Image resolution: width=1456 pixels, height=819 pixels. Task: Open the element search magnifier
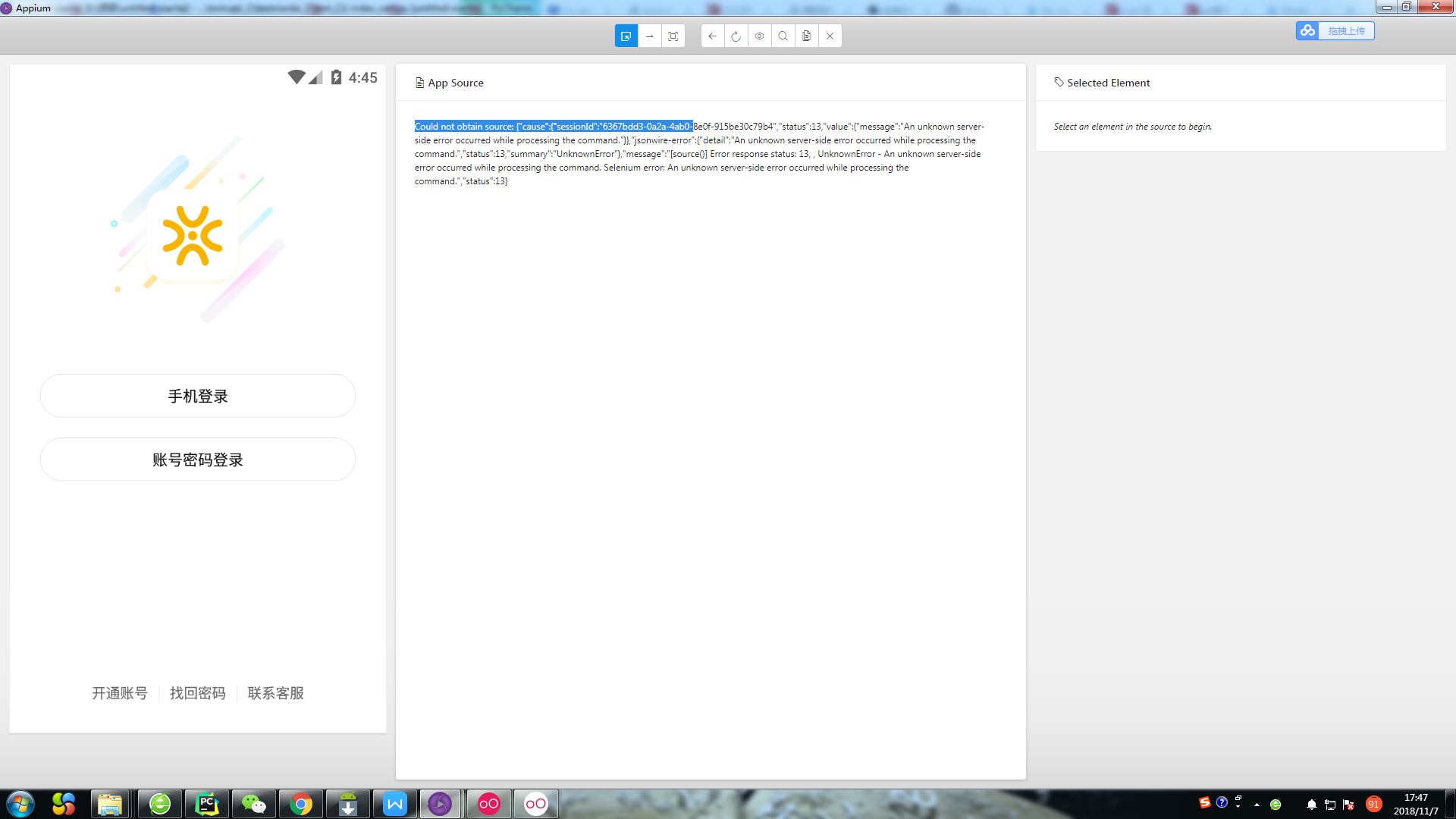(x=783, y=36)
